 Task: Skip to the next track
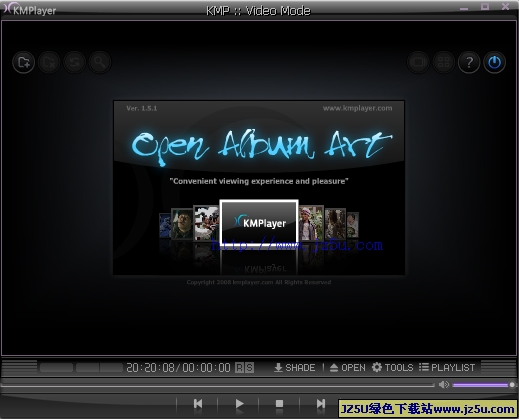[x=321, y=404]
